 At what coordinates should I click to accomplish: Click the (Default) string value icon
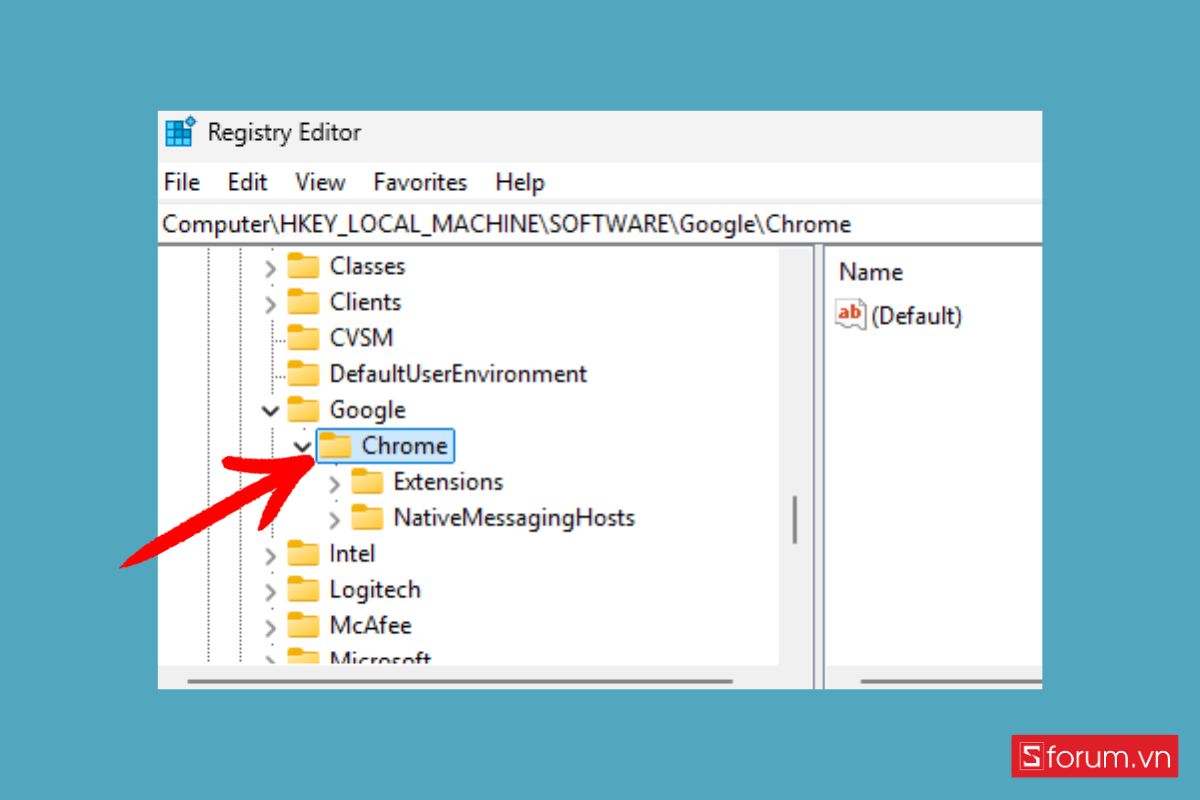coord(851,315)
